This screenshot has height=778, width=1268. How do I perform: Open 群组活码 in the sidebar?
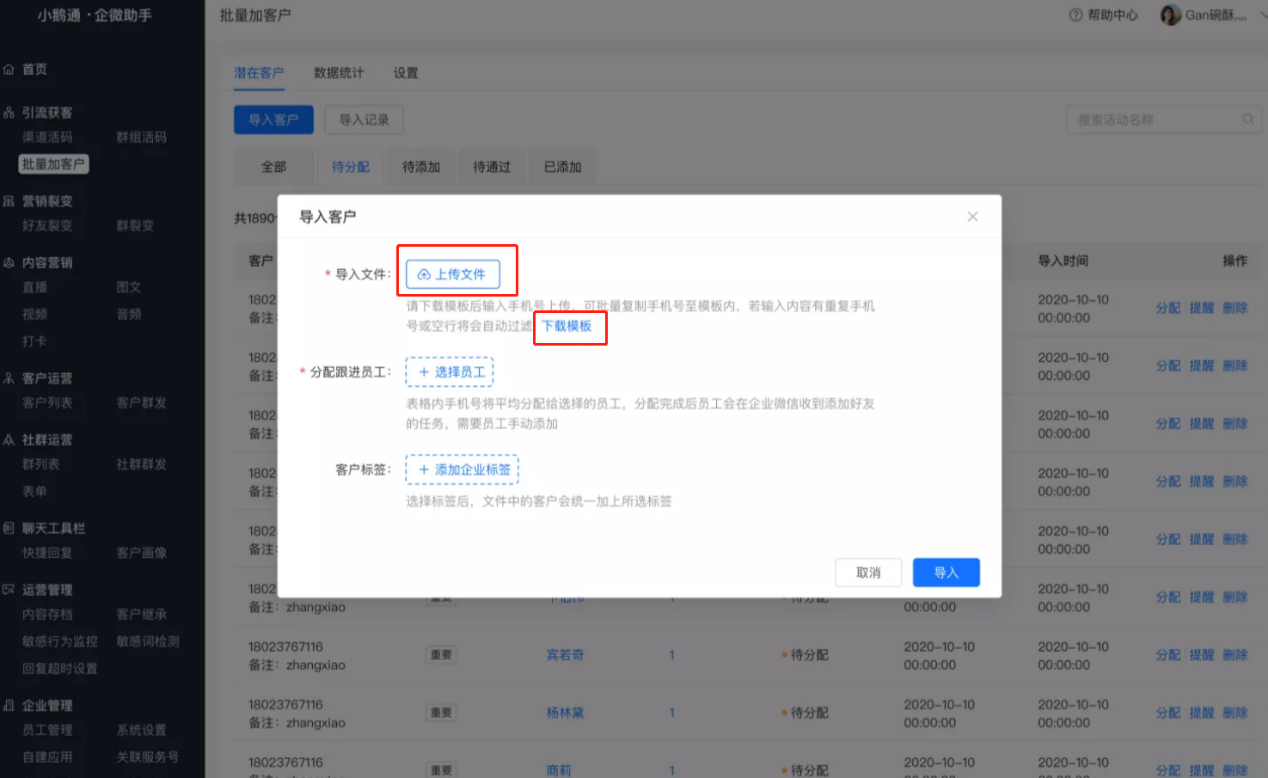click(142, 138)
